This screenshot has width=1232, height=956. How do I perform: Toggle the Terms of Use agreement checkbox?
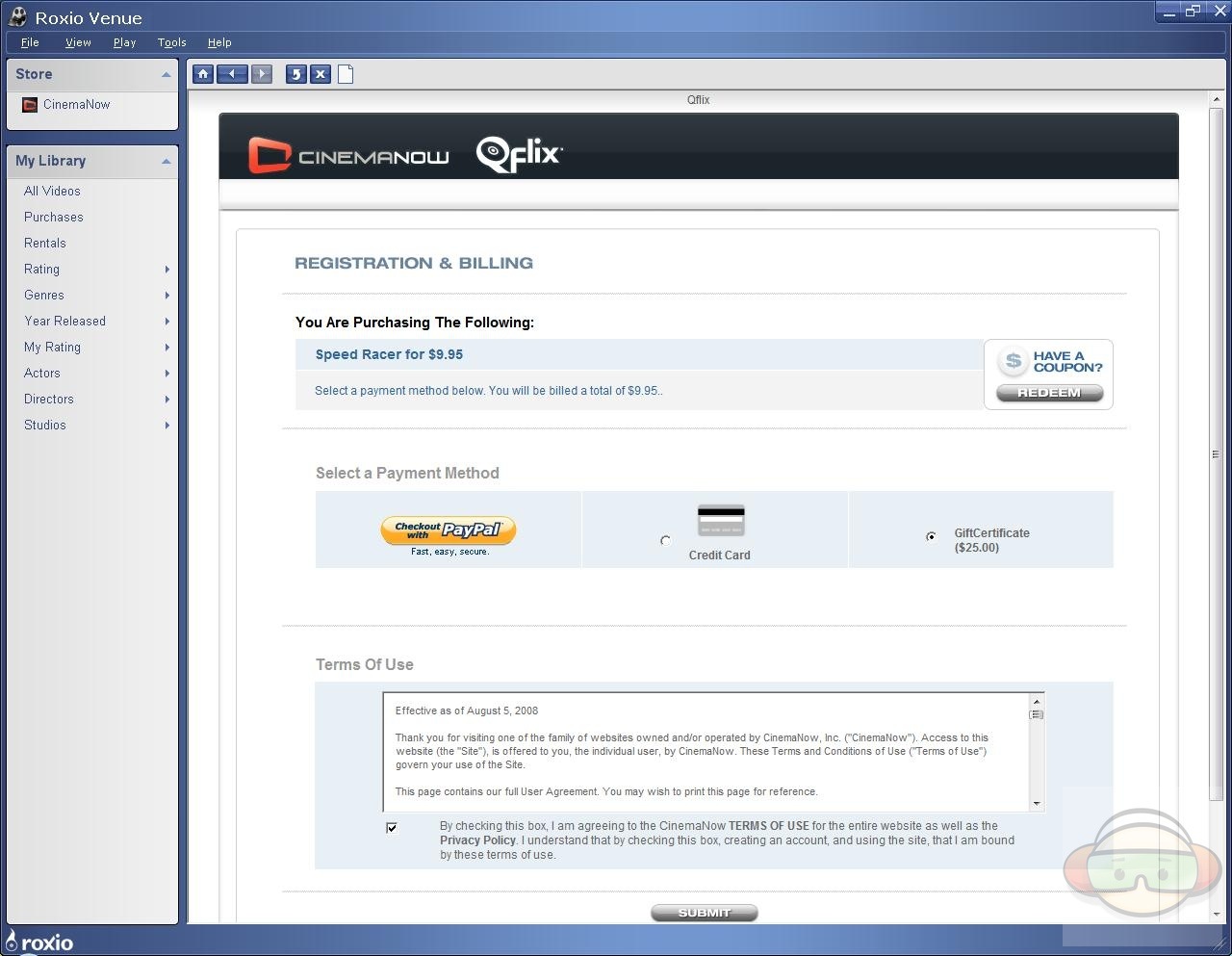[392, 828]
